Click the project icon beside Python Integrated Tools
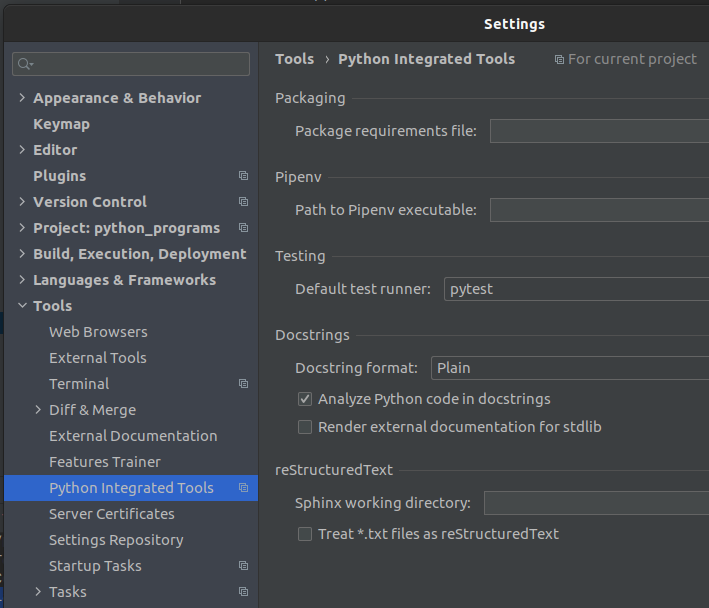This screenshot has width=709, height=608. 243,488
